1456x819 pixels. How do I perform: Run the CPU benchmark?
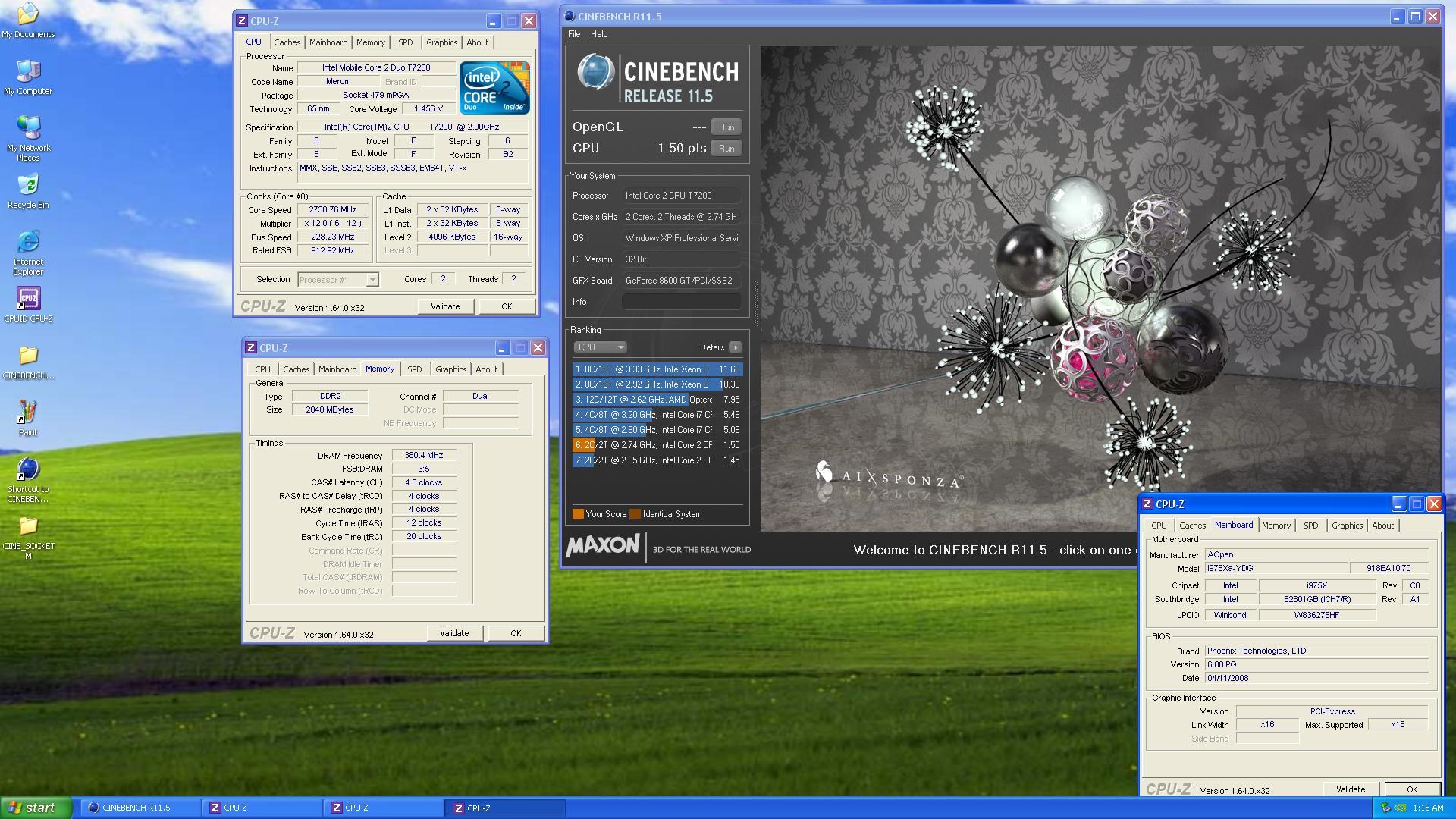click(726, 149)
